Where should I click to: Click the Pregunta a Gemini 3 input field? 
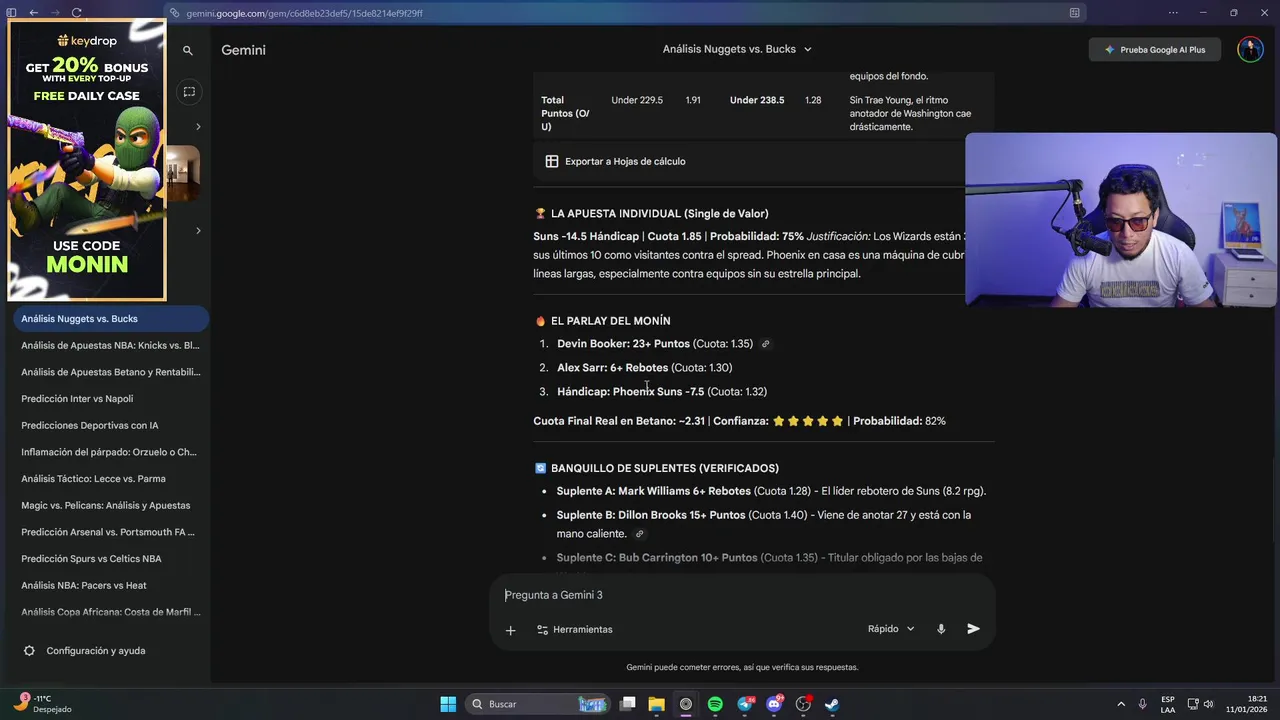[741, 595]
